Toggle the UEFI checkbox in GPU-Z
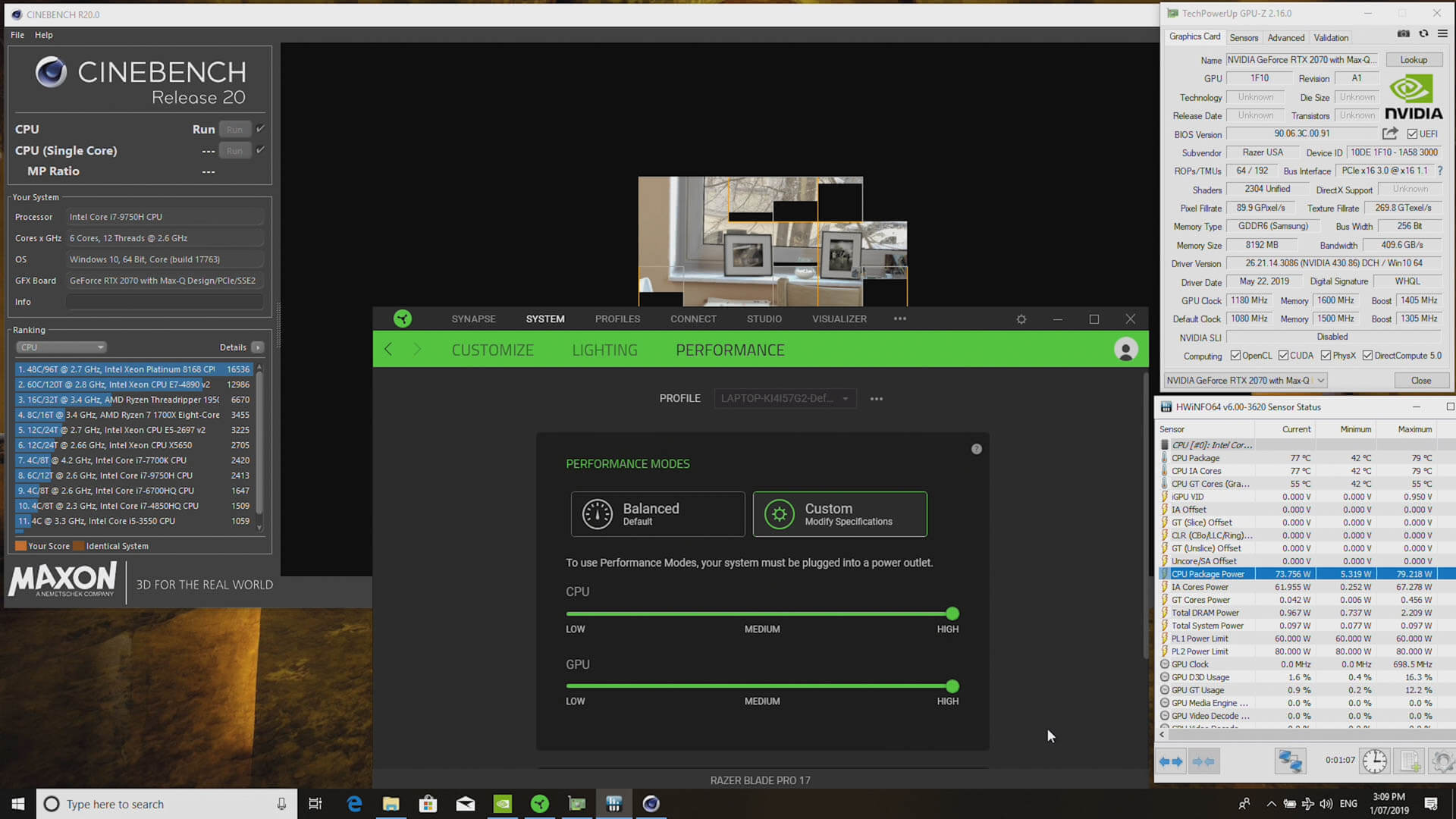 point(1412,134)
